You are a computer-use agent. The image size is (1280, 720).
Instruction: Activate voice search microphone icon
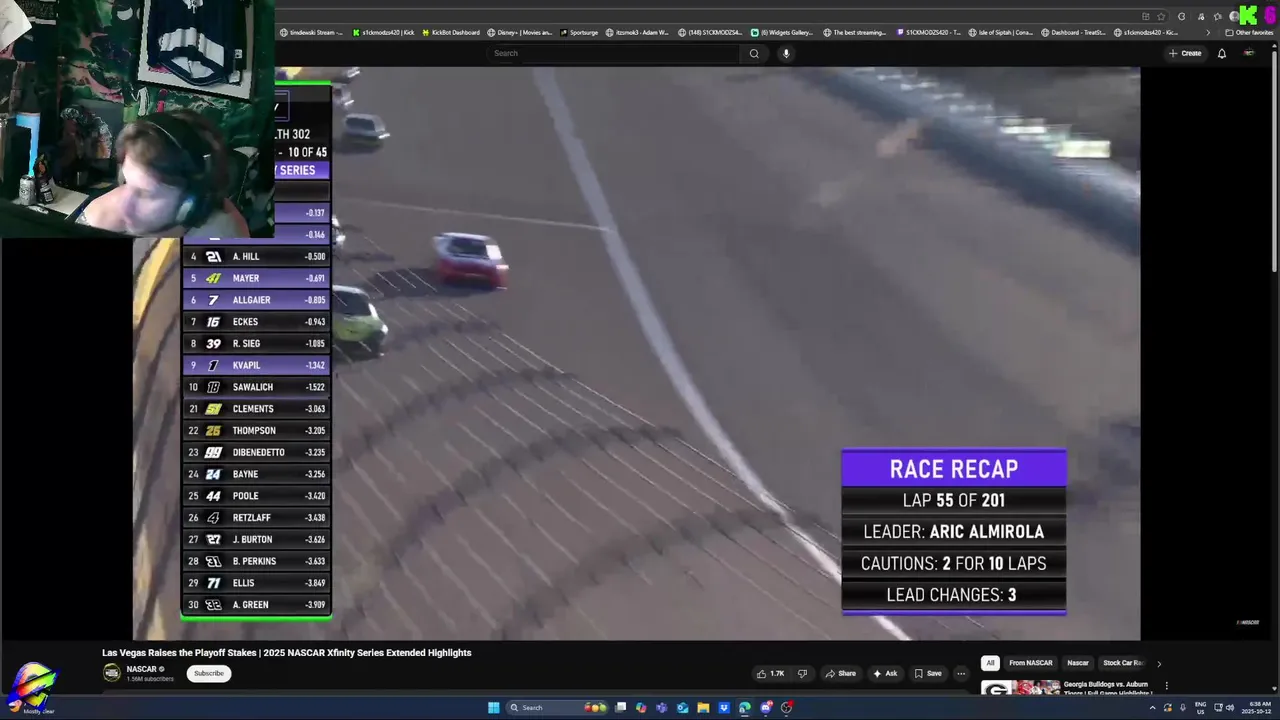[x=786, y=53]
